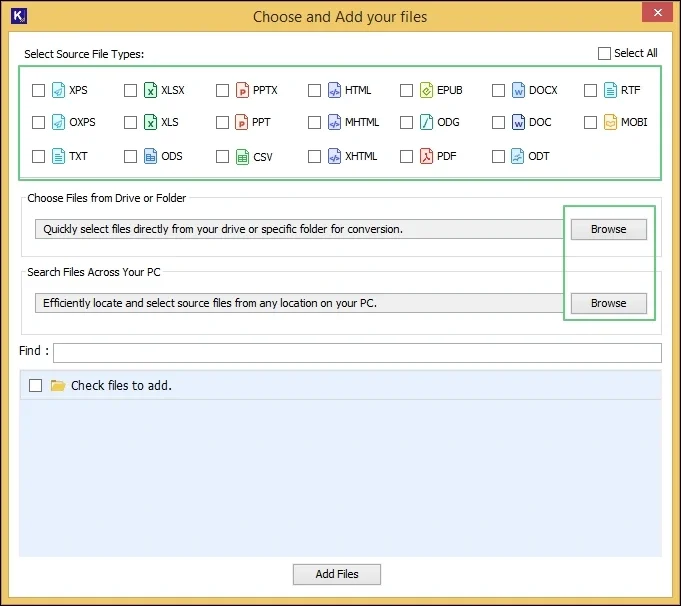Check the RTF checkbox
This screenshot has height=606, width=681.
pos(591,90)
